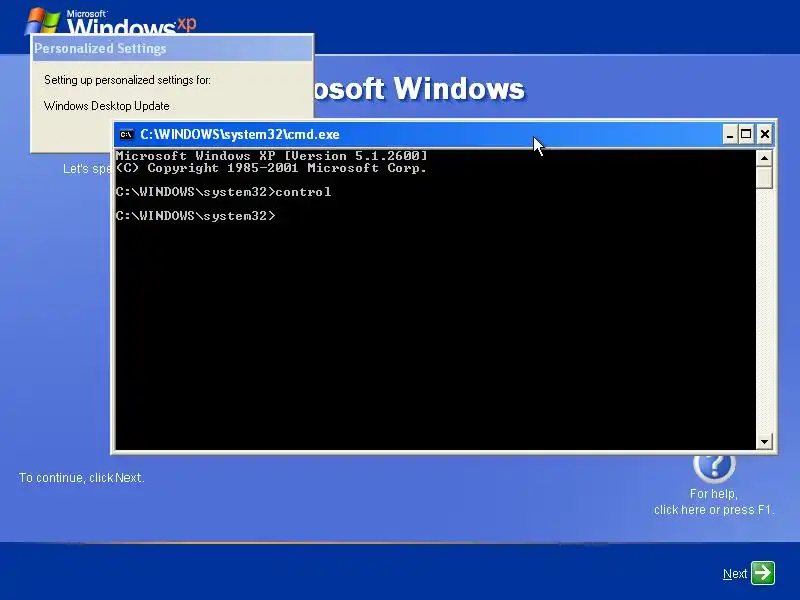Maximize the cmd.exe window
The width and height of the screenshot is (800, 600).
(x=746, y=134)
